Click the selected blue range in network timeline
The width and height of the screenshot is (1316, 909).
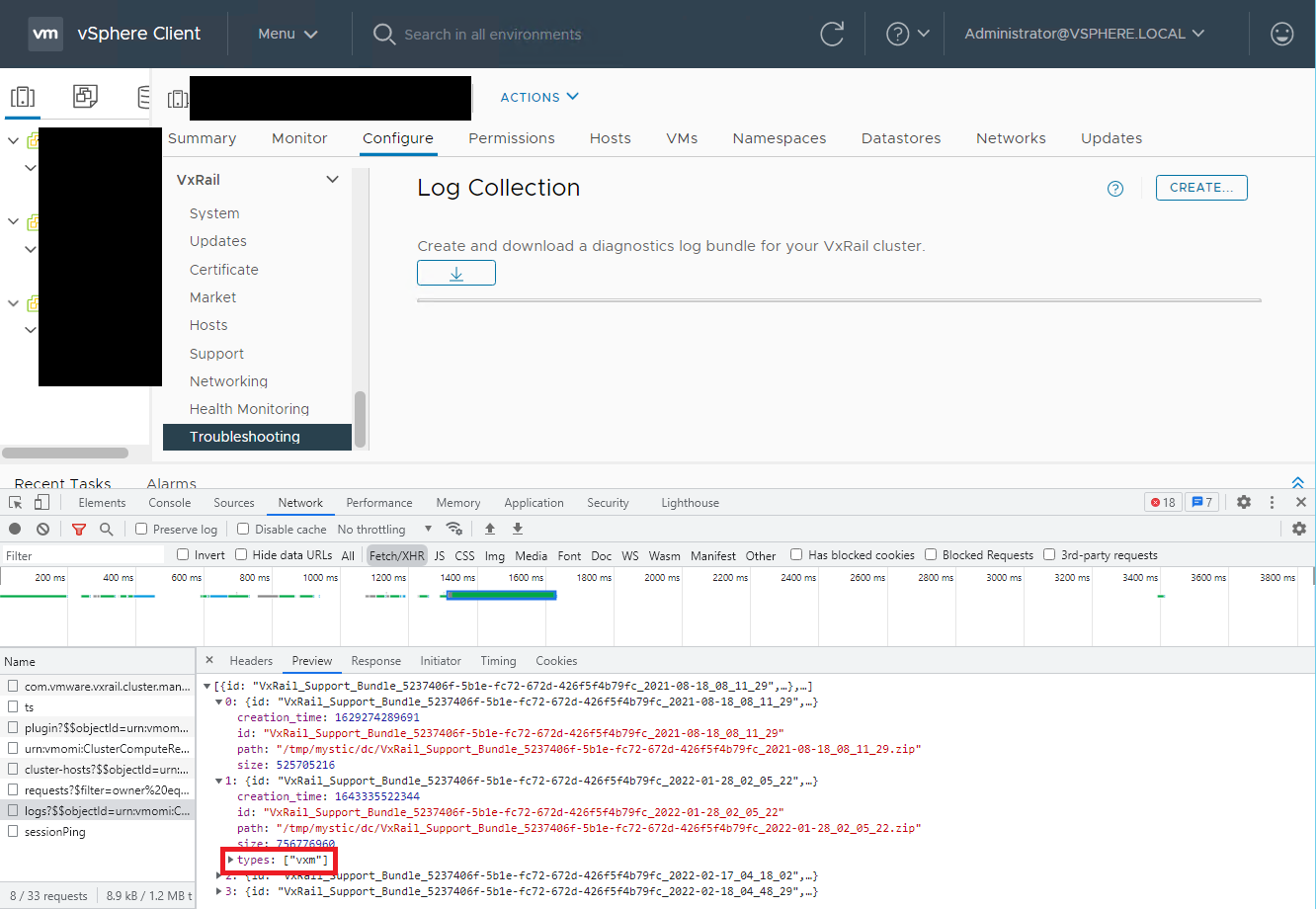pos(502,595)
